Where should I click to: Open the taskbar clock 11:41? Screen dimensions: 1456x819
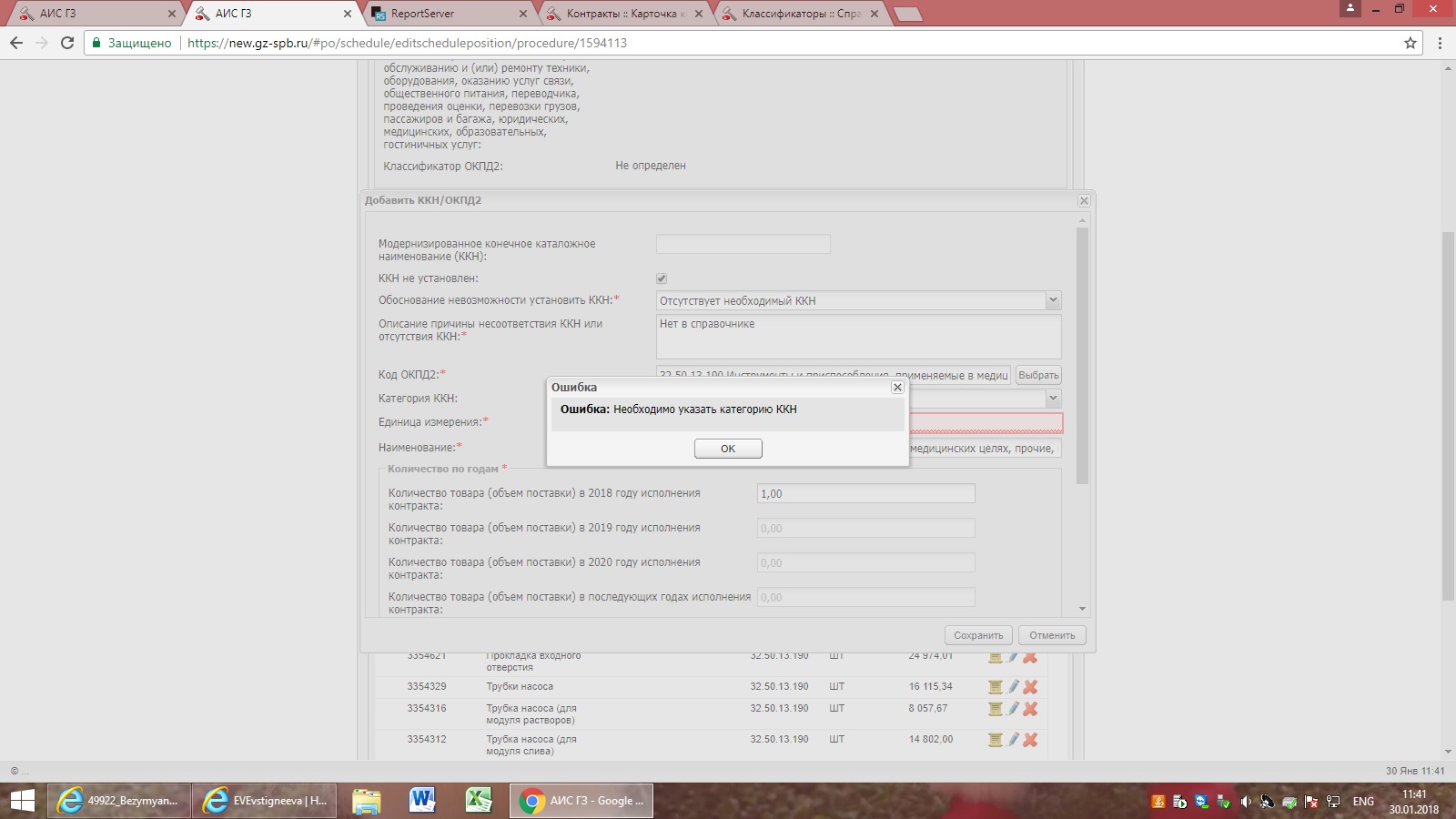(1414, 802)
